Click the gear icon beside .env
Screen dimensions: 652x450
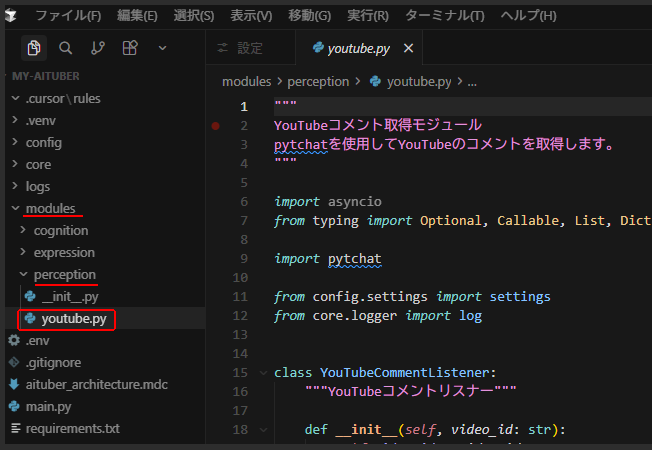15,341
